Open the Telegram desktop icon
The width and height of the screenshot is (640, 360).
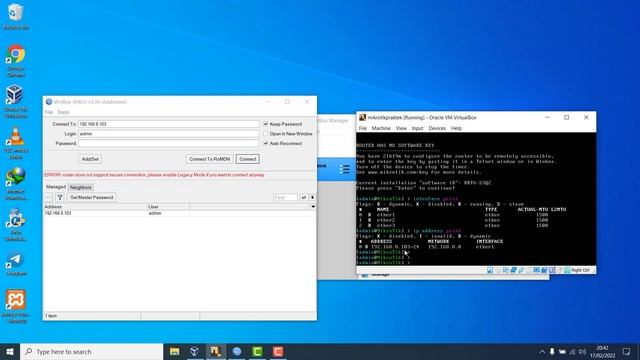pos(16,264)
